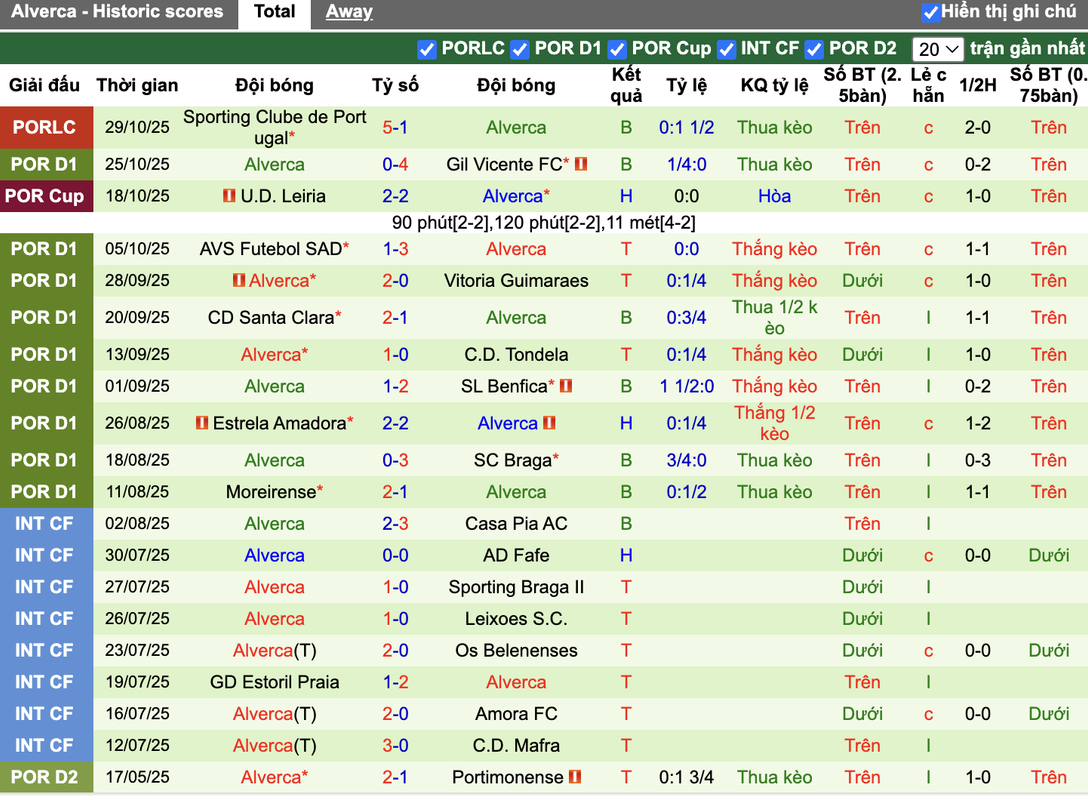Click the 1/2H column header
The height and width of the screenshot is (800, 1088).
978,85
